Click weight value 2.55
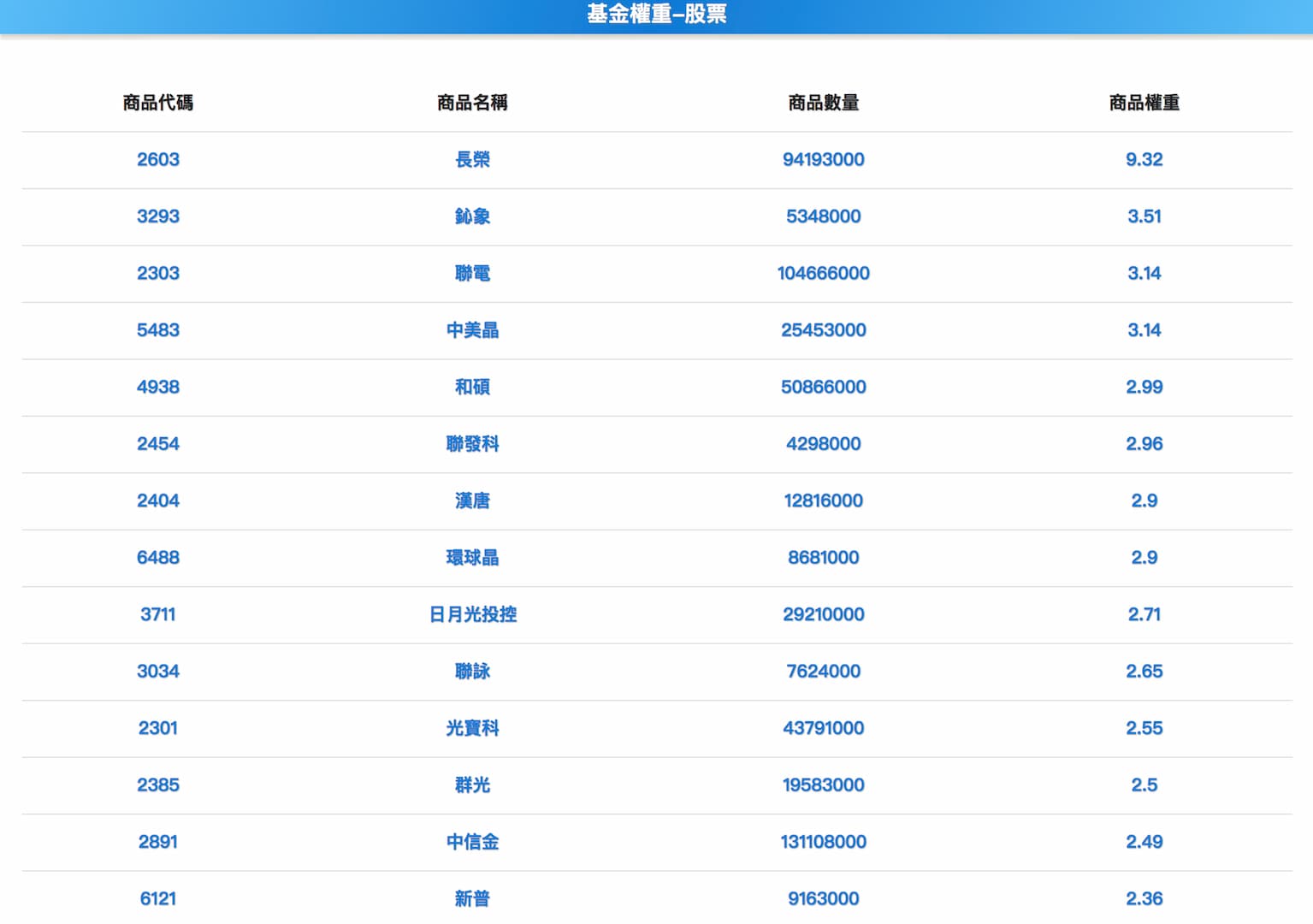1313x924 pixels. pyautogui.click(x=1144, y=728)
